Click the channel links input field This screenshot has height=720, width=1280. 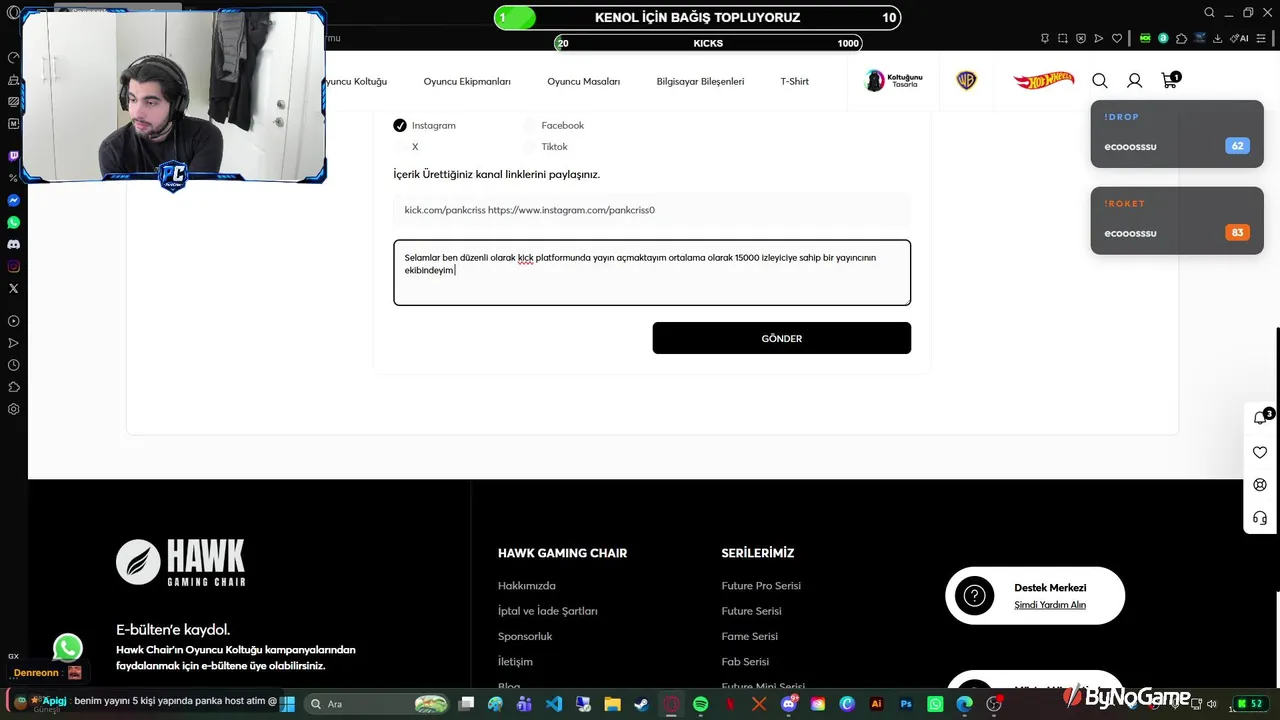[x=652, y=210]
